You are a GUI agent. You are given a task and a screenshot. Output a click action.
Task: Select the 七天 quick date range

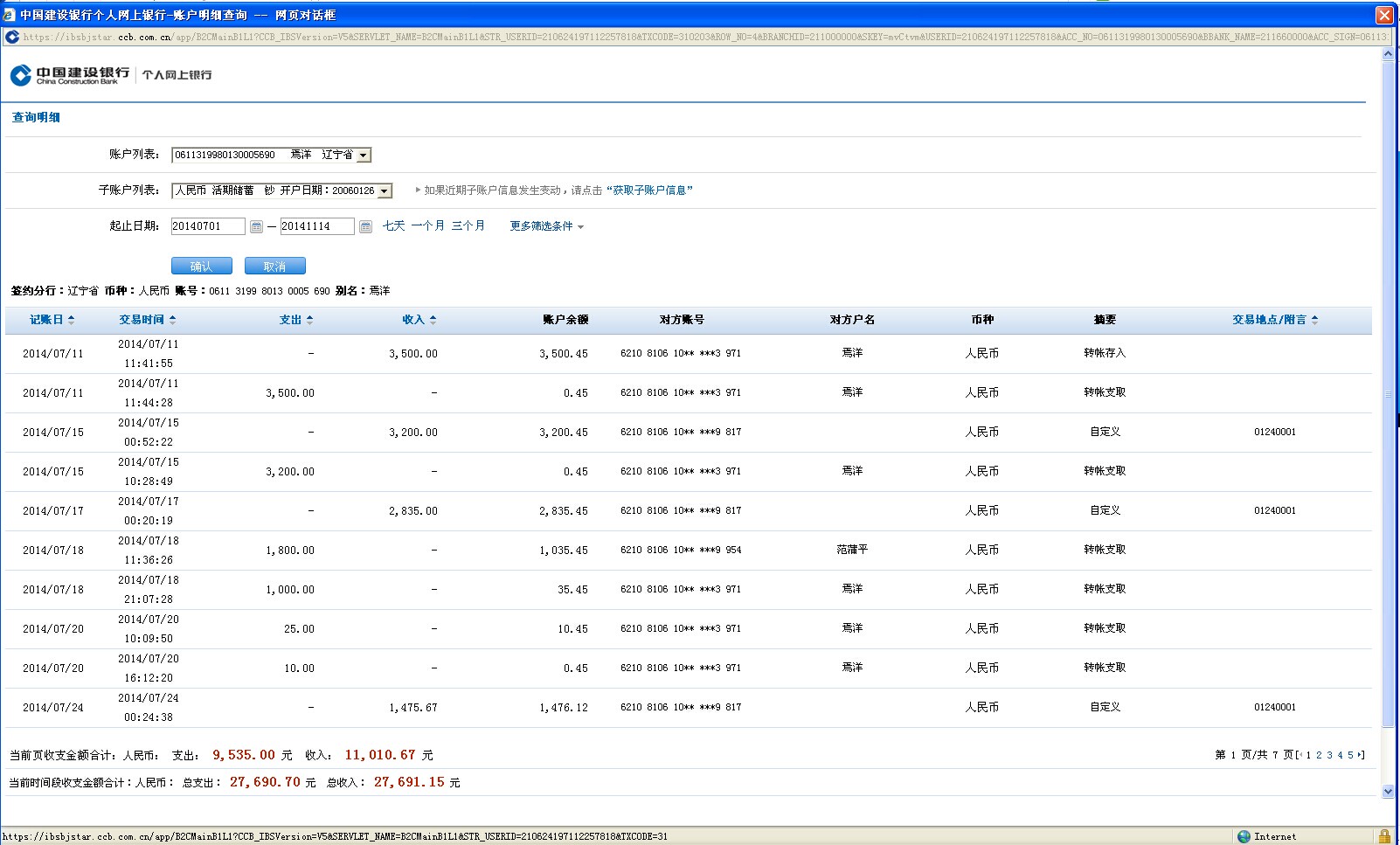tap(393, 226)
